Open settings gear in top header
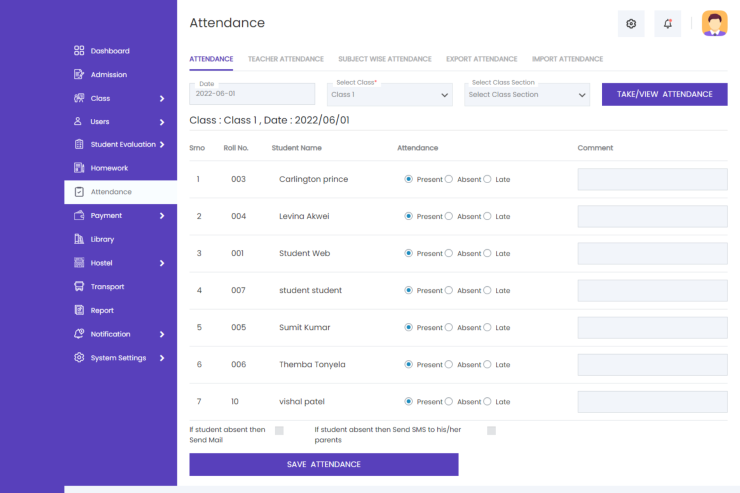740x493 pixels. (x=631, y=24)
